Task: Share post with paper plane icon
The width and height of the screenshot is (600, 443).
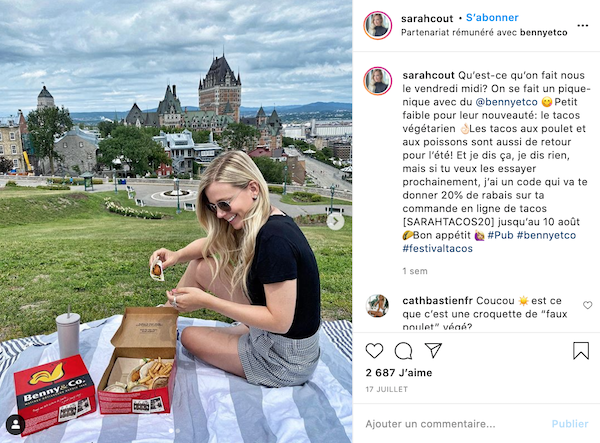Action: point(433,350)
